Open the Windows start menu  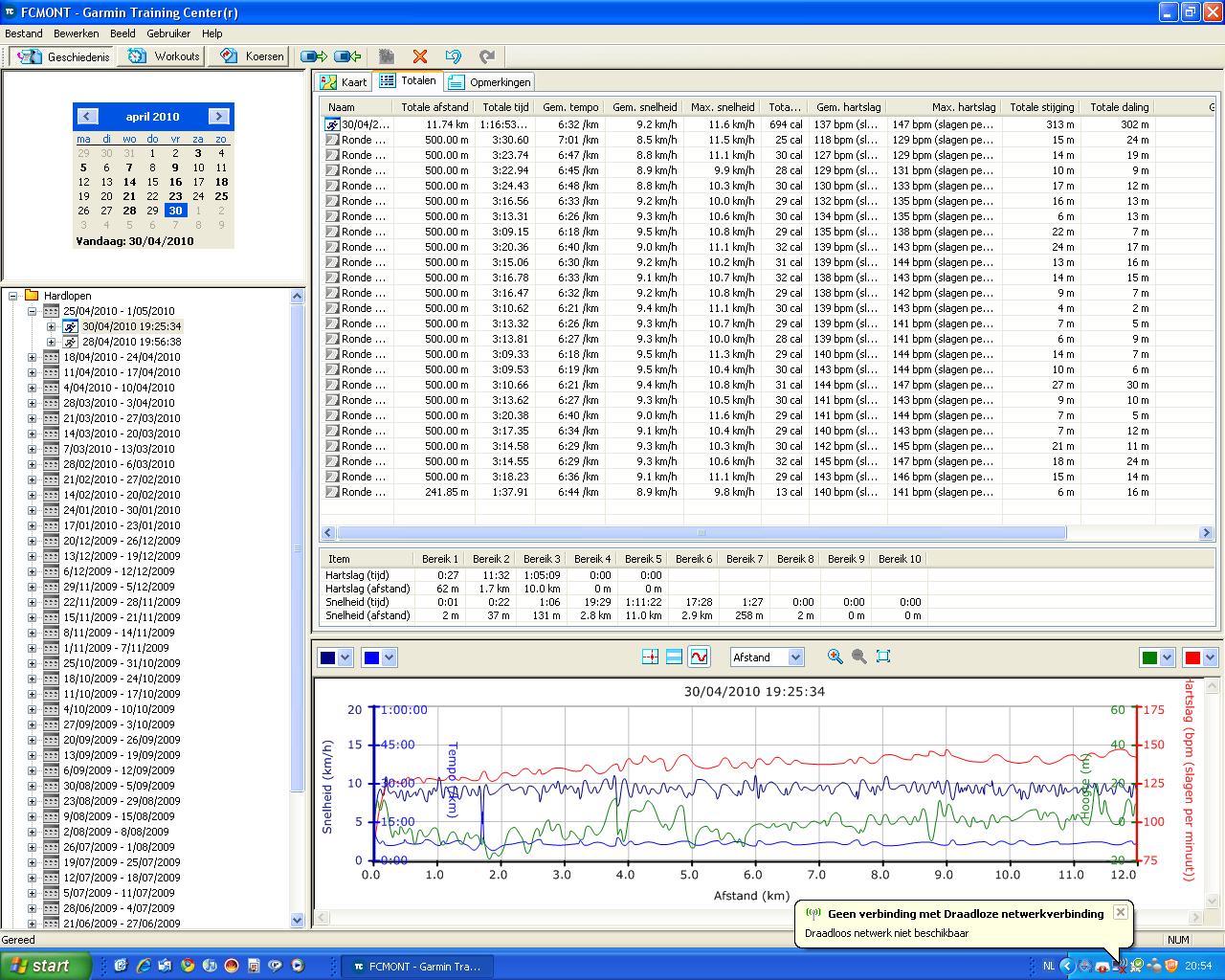[x=46, y=966]
